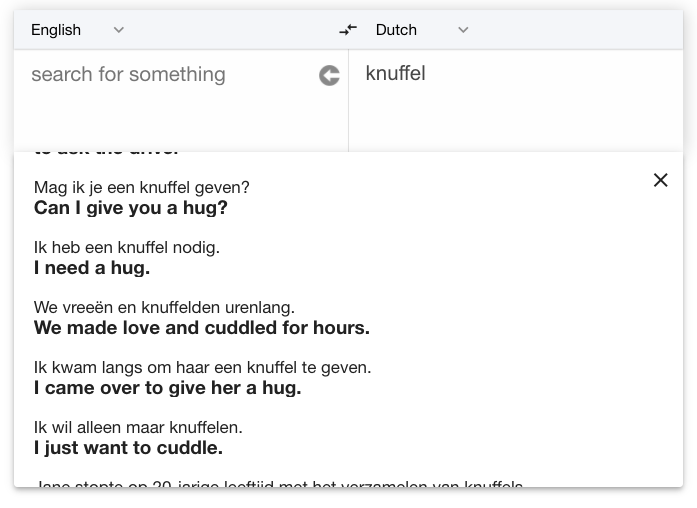Click translation 'I need a hug.'
This screenshot has width=697, height=508.
tap(92, 268)
